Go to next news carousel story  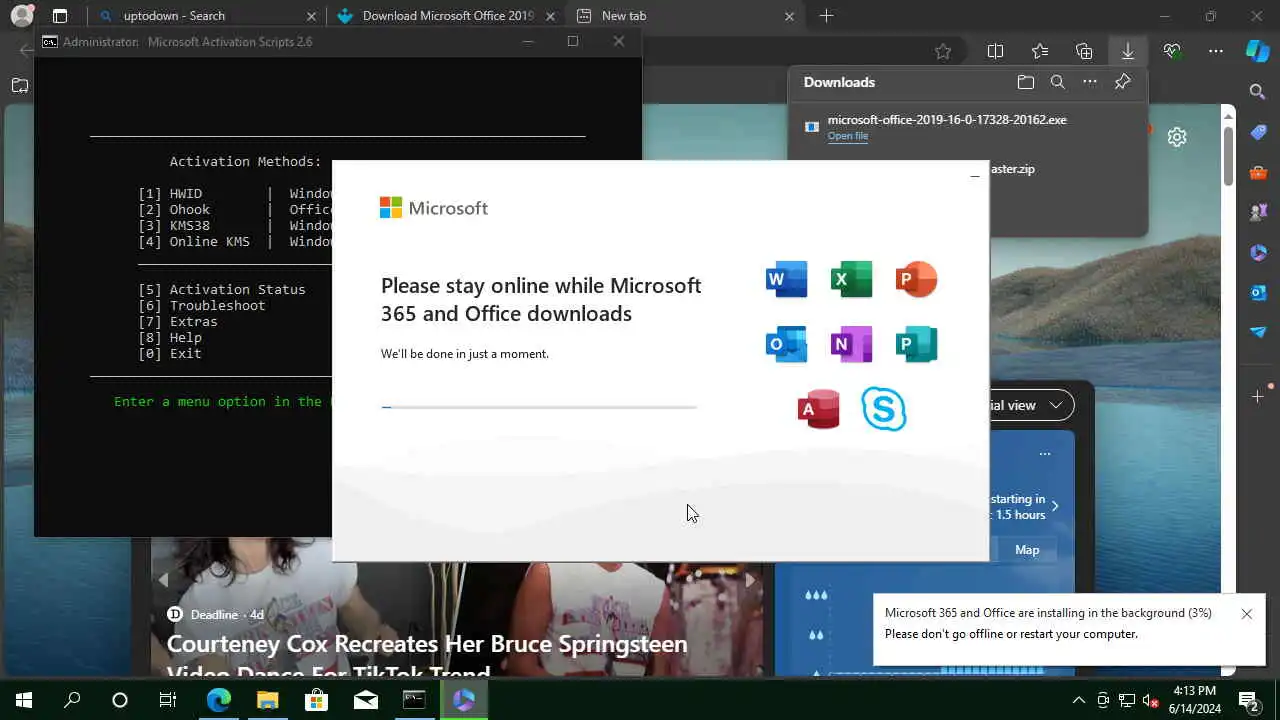(749, 579)
